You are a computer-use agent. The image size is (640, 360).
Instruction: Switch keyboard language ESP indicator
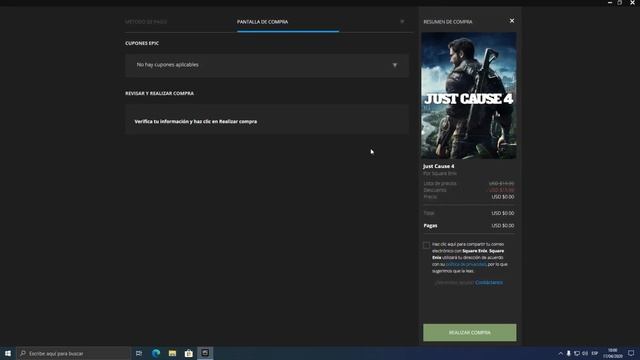click(x=595, y=353)
